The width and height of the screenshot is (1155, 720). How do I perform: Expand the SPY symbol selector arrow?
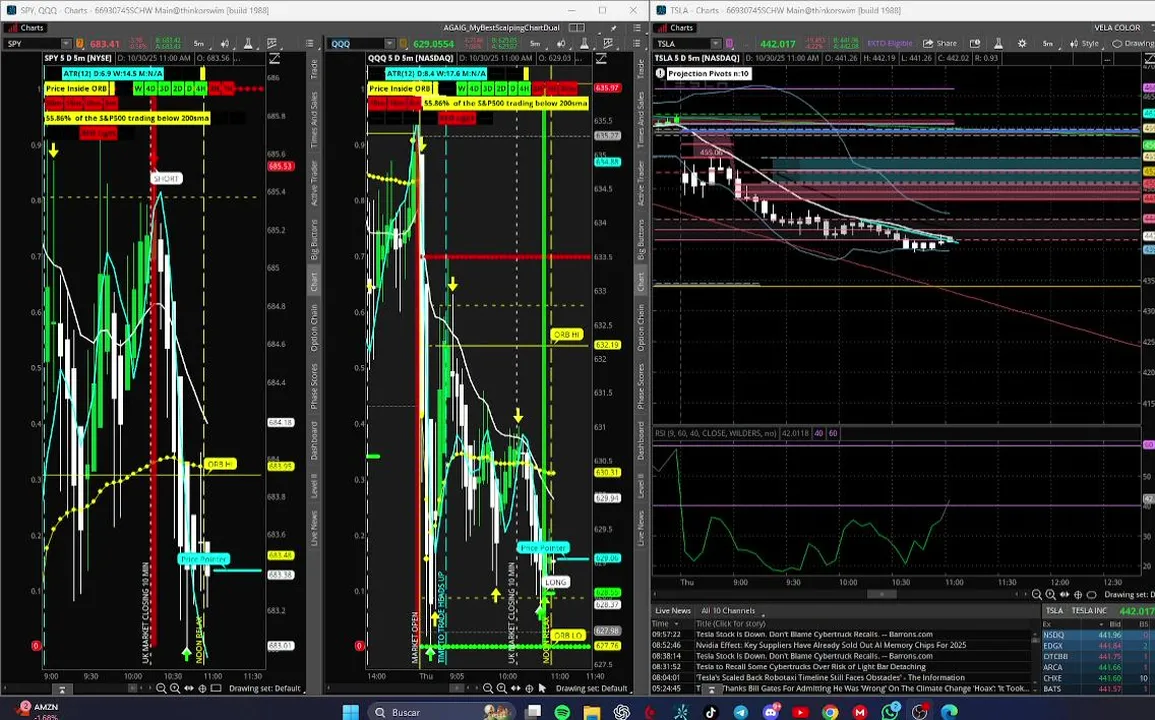[x=66, y=43]
